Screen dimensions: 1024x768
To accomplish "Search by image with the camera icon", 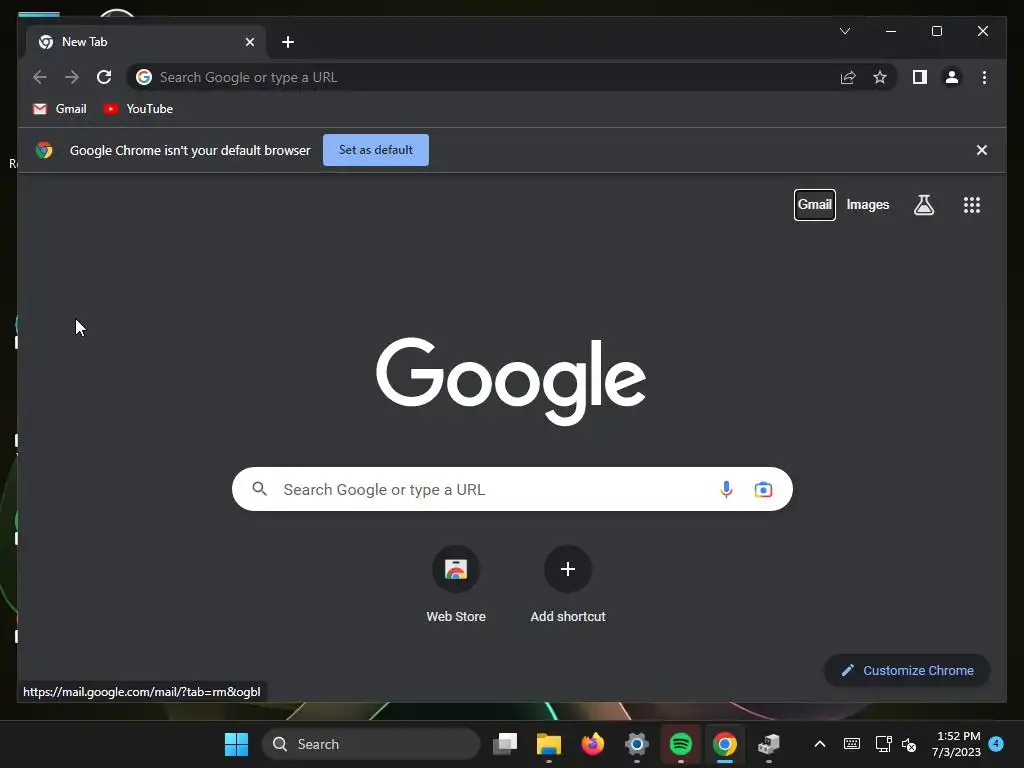I will tap(763, 489).
